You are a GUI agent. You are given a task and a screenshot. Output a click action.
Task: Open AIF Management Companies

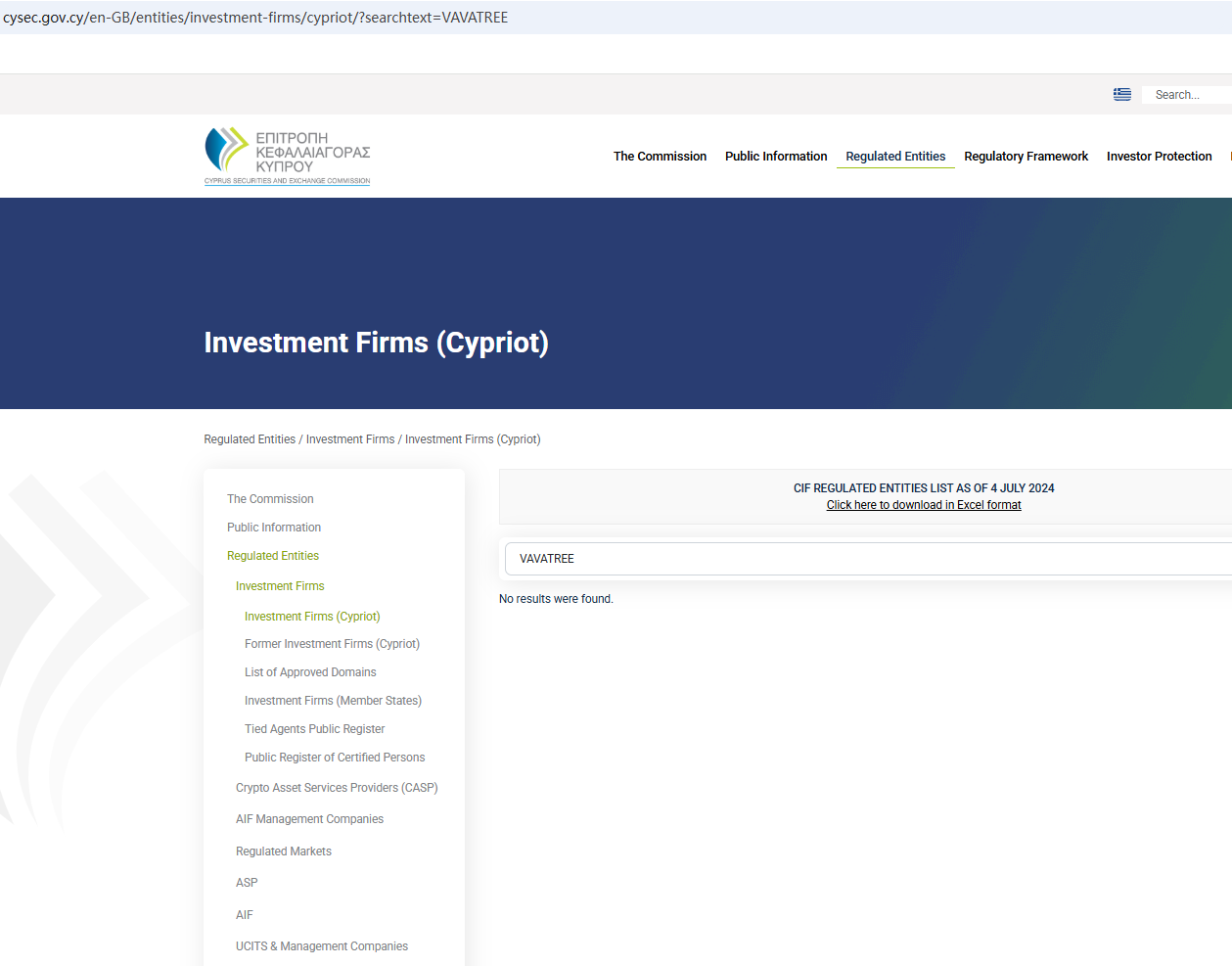click(x=309, y=819)
